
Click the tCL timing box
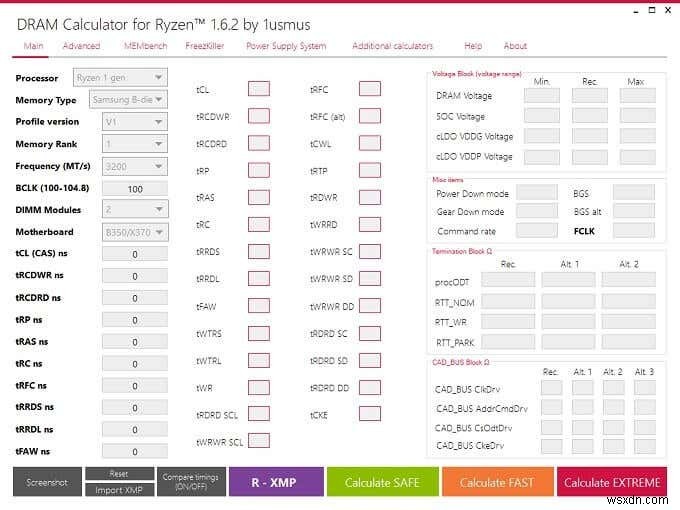coord(259,89)
